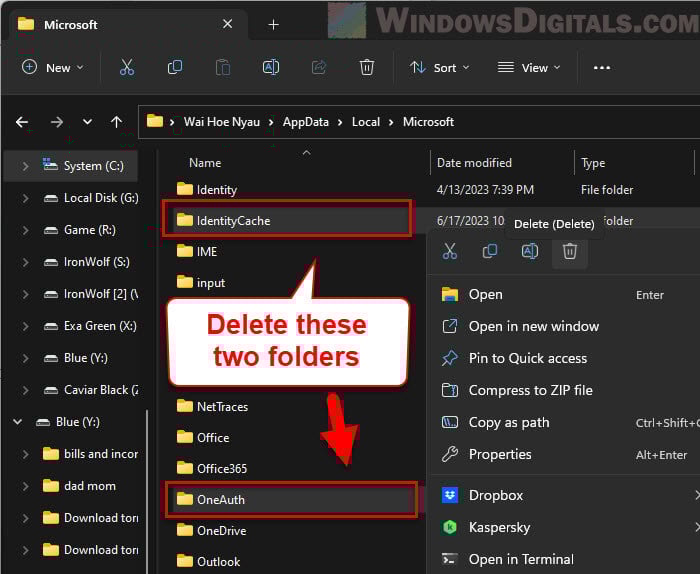Click the Pin to Quick access pin icon
The height and width of the screenshot is (574, 700).
tap(450, 358)
